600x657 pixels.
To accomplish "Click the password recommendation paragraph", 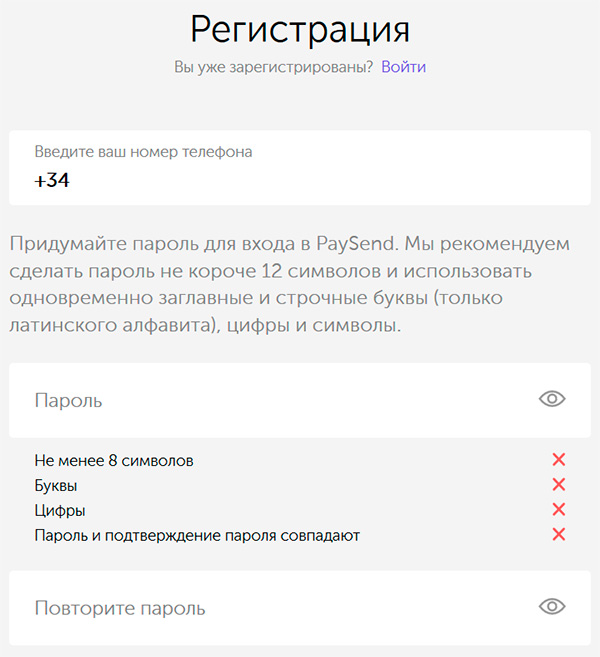I will click(x=290, y=285).
